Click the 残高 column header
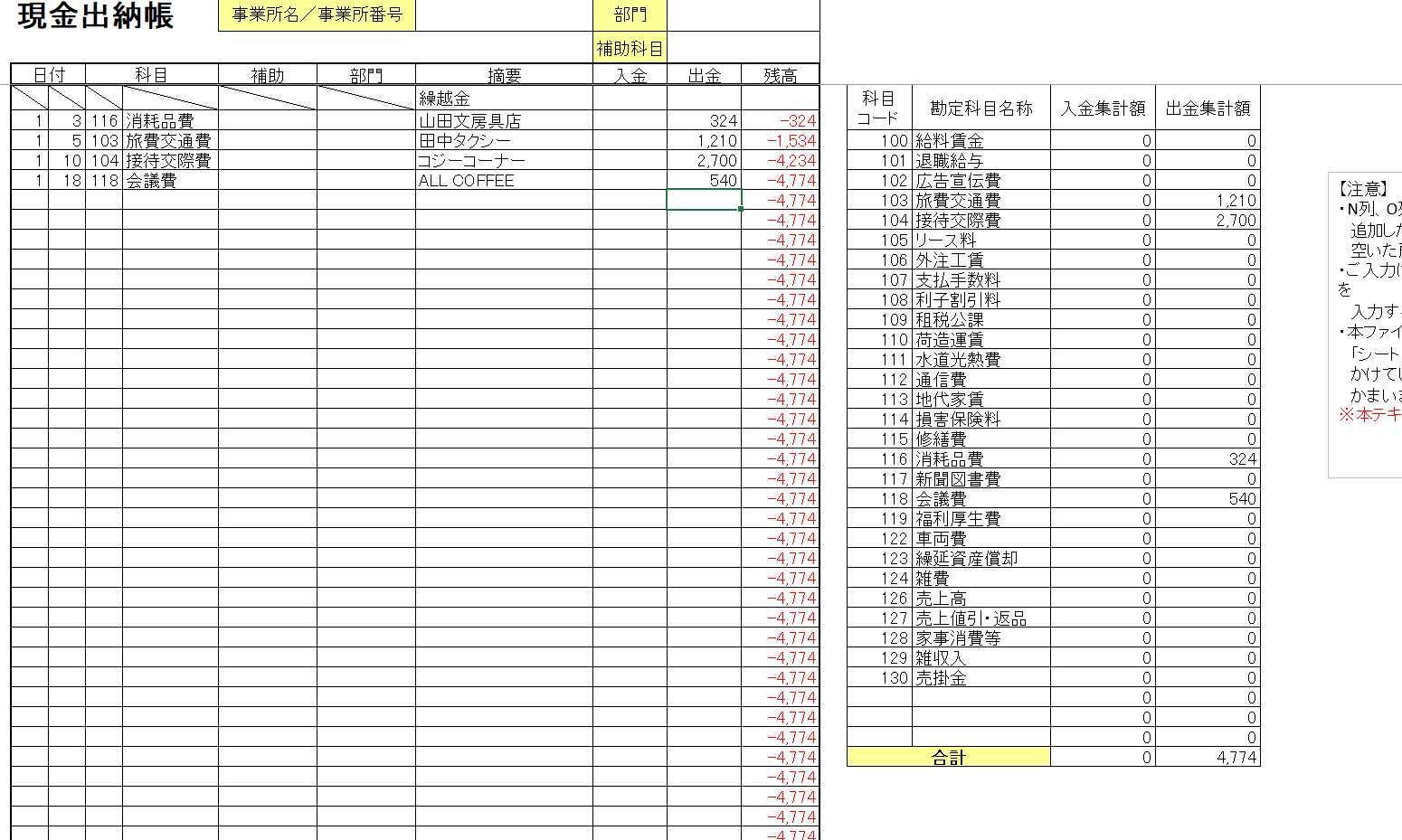The image size is (1402, 840). click(780, 75)
